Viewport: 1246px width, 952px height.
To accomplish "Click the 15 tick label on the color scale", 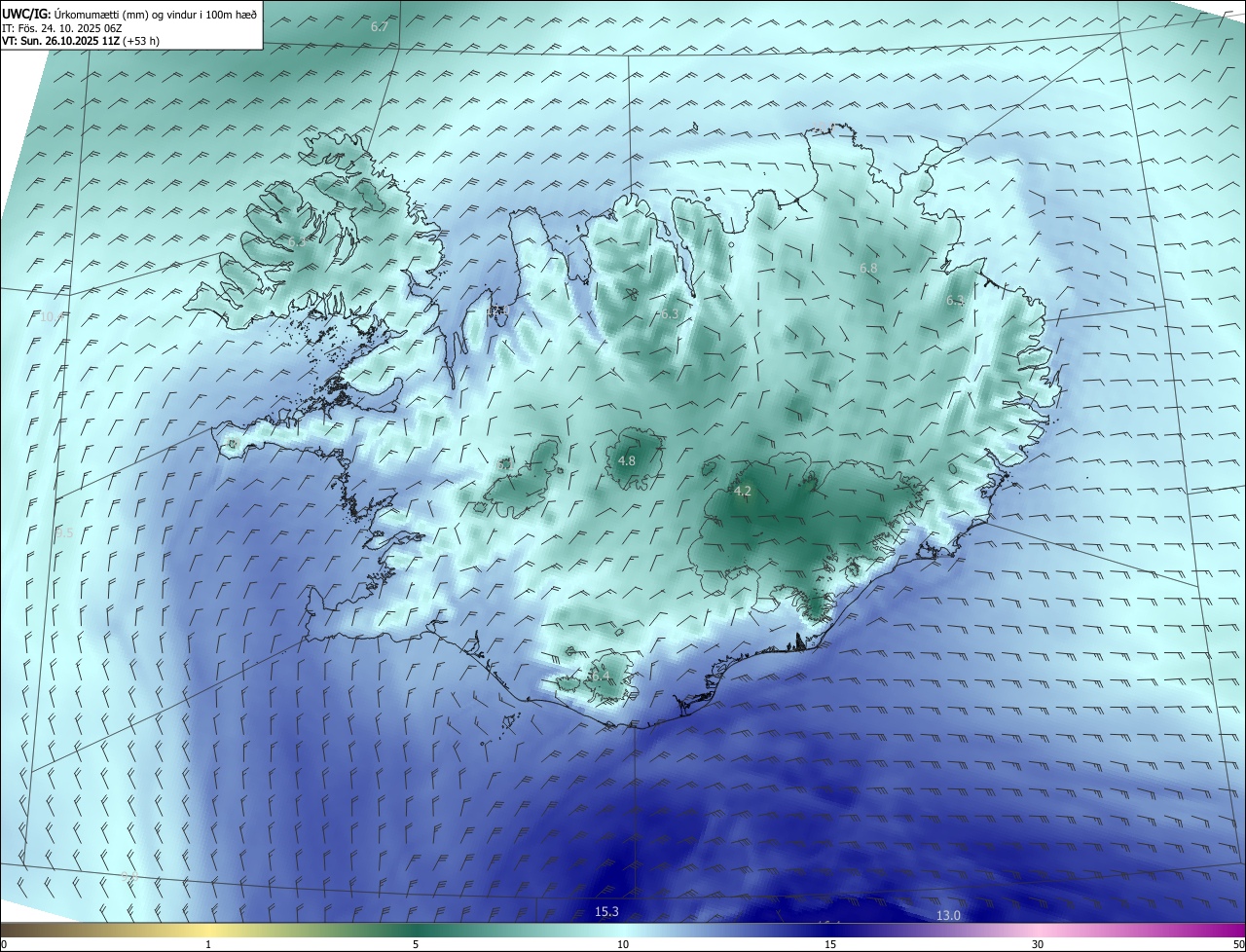I will click(830, 944).
